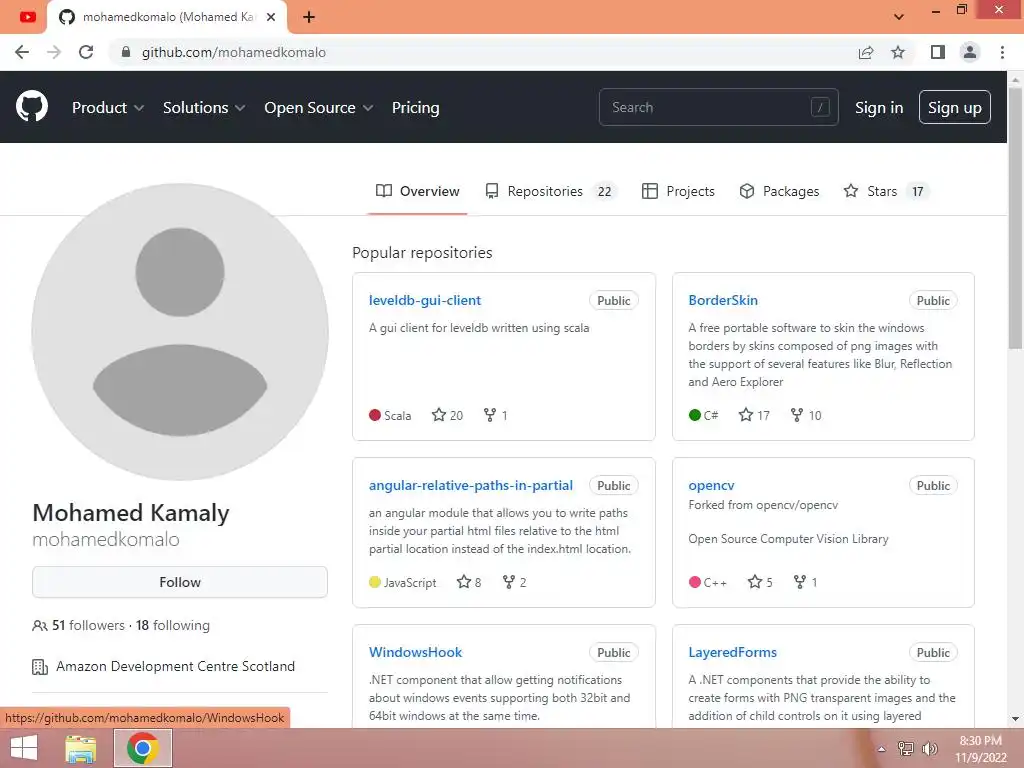The width and height of the screenshot is (1024, 768).
Task: Open the tab search chevron
Action: [x=899, y=17]
